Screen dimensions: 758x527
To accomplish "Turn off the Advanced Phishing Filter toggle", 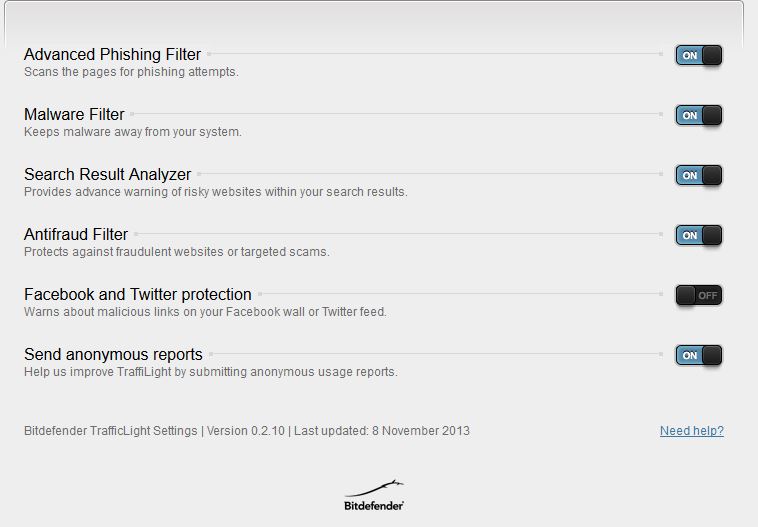I will coord(699,55).
